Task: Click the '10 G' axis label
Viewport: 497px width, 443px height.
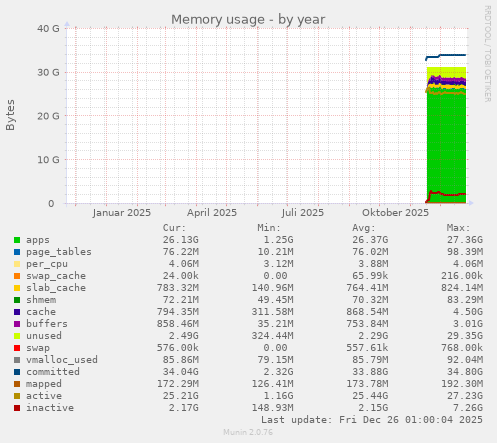Action: point(48,160)
